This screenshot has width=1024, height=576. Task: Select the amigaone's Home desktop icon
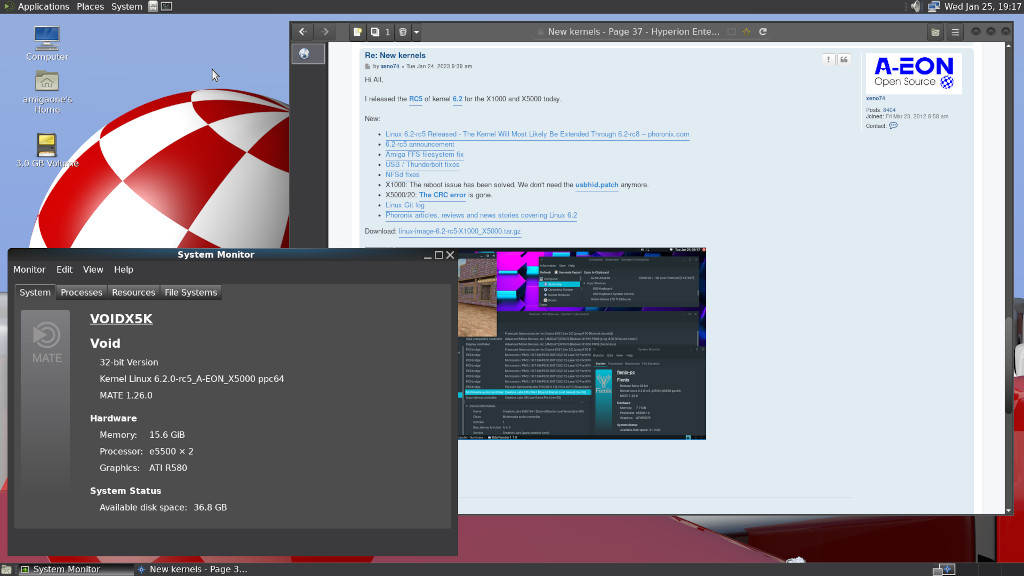(47, 91)
